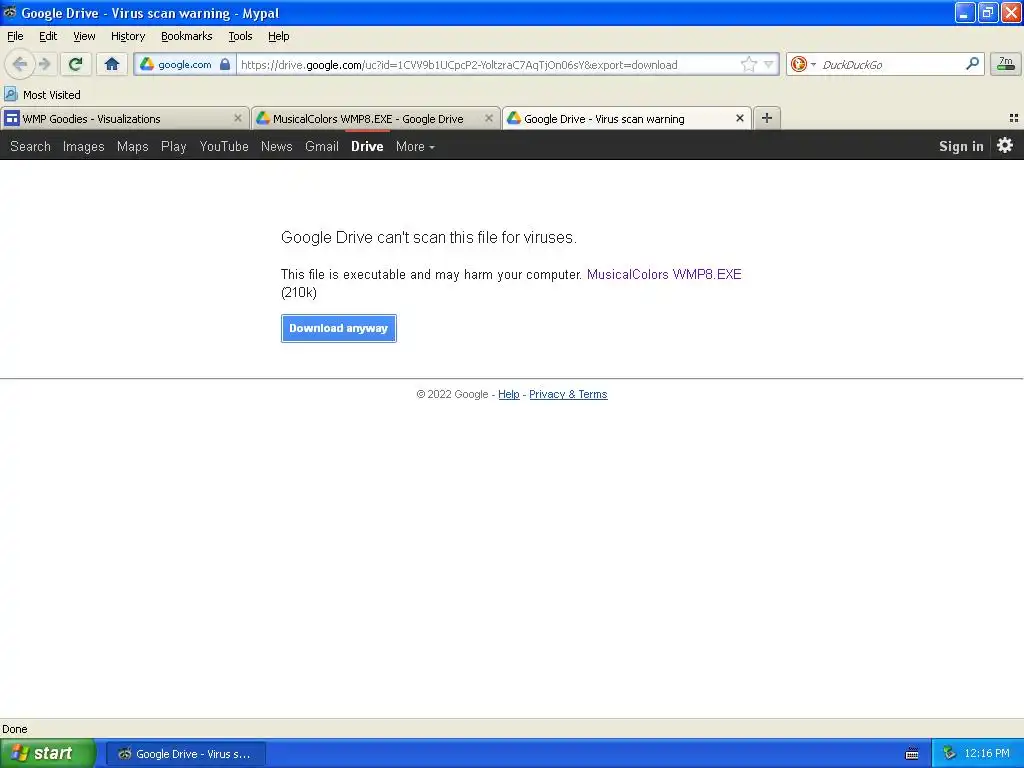Go back with the Back arrow button

pyautogui.click(x=20, y=64)
